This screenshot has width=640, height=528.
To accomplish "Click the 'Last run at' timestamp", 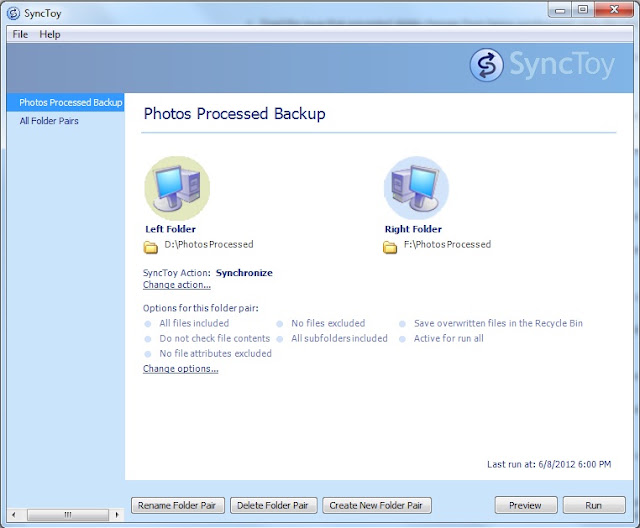I will pos(549,464).
